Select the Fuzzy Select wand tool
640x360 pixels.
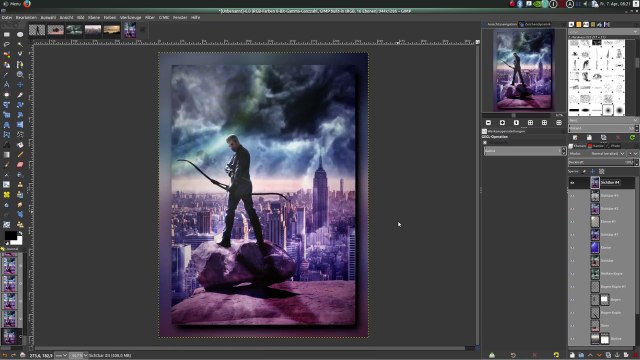pyautogui.click(x=20, y=44)
